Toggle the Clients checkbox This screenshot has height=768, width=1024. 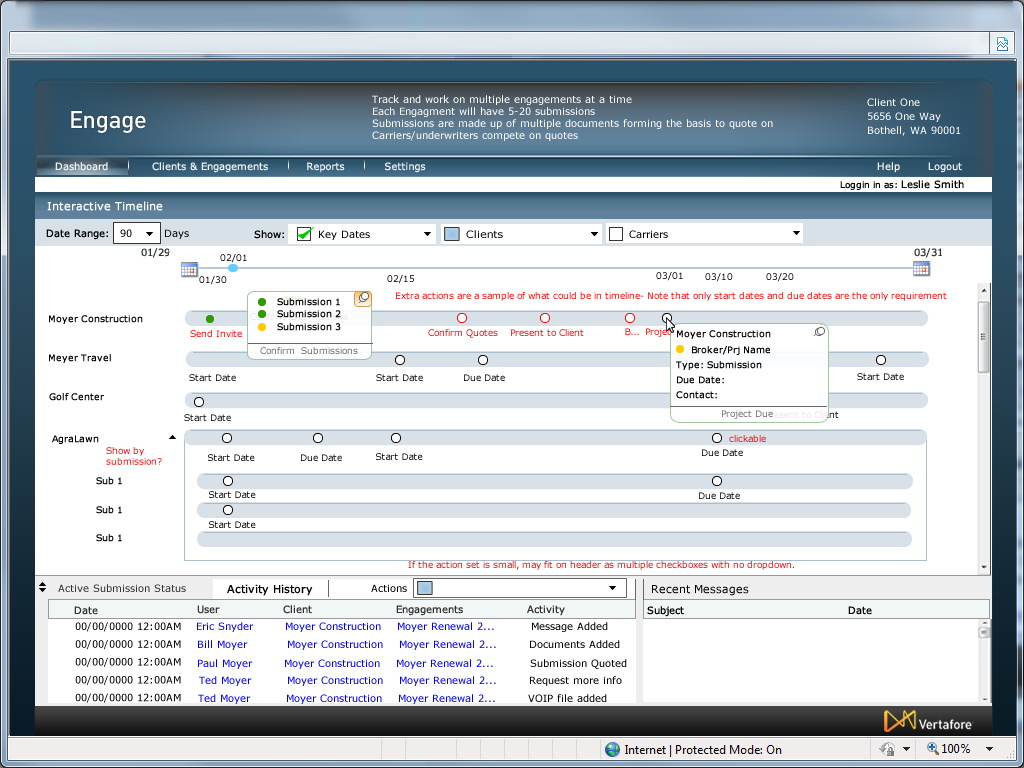(452, 234)
